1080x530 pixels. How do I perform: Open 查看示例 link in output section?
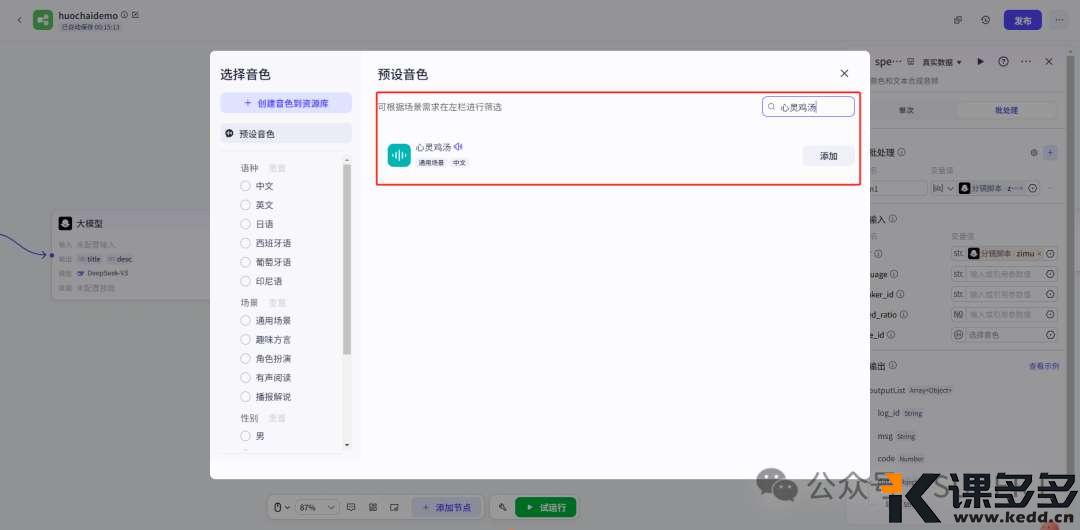click(1043, 366)
